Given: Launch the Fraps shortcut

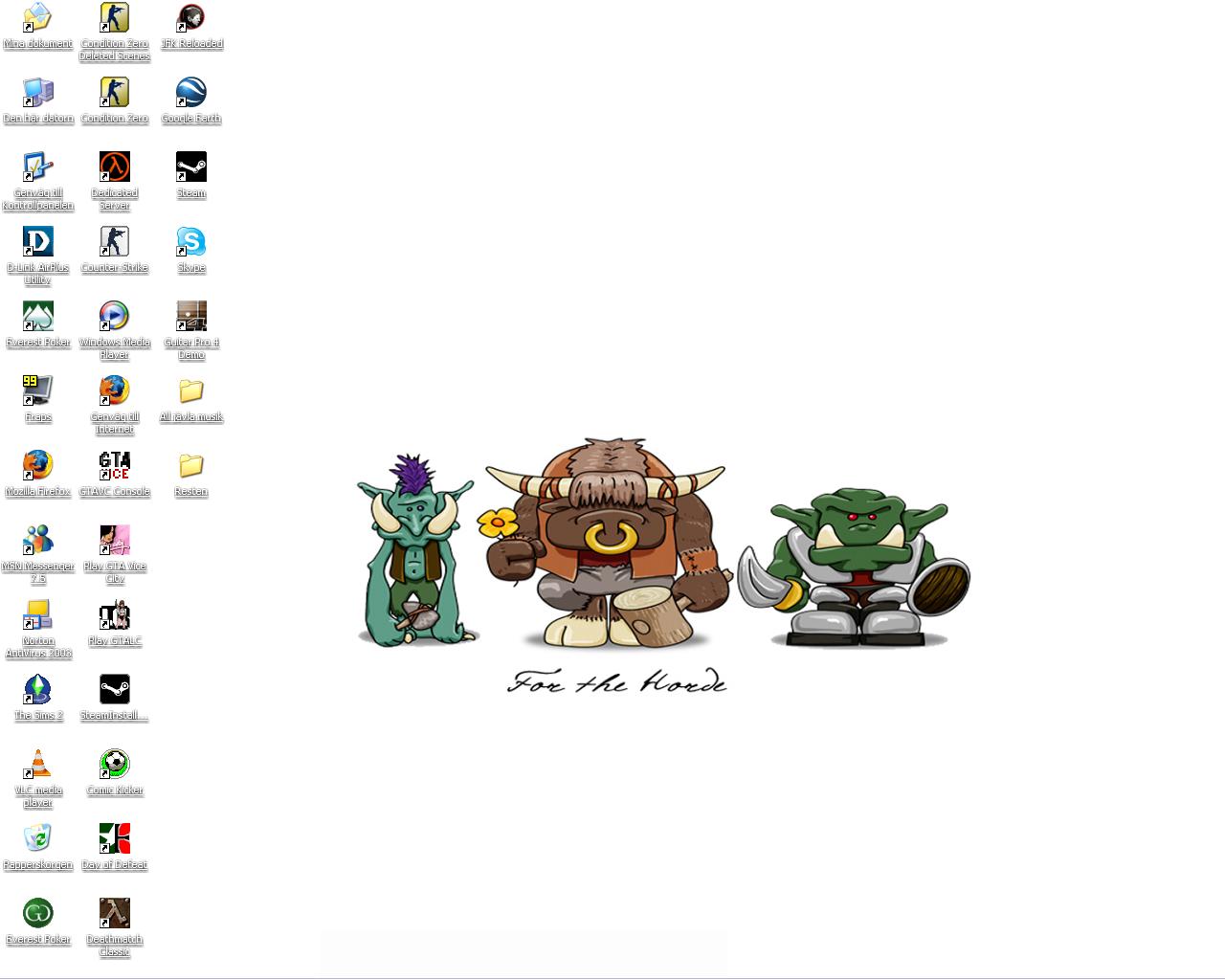Looking at the screenshot, I should click(38, 390).
